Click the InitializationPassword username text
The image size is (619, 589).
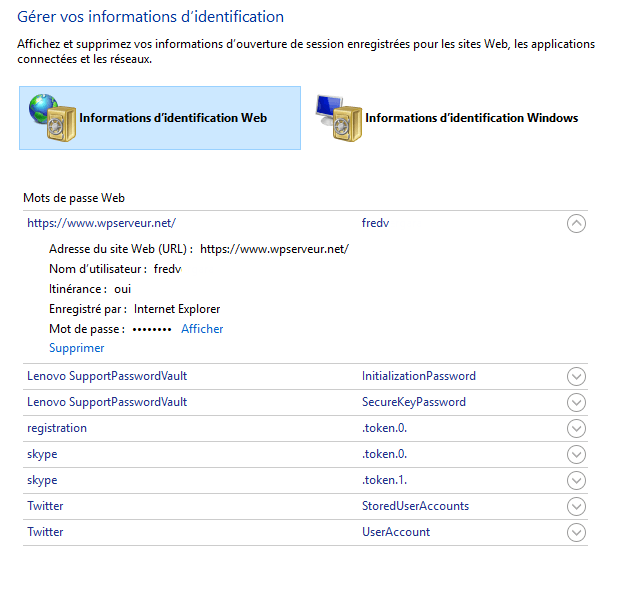tap(418, 376)
